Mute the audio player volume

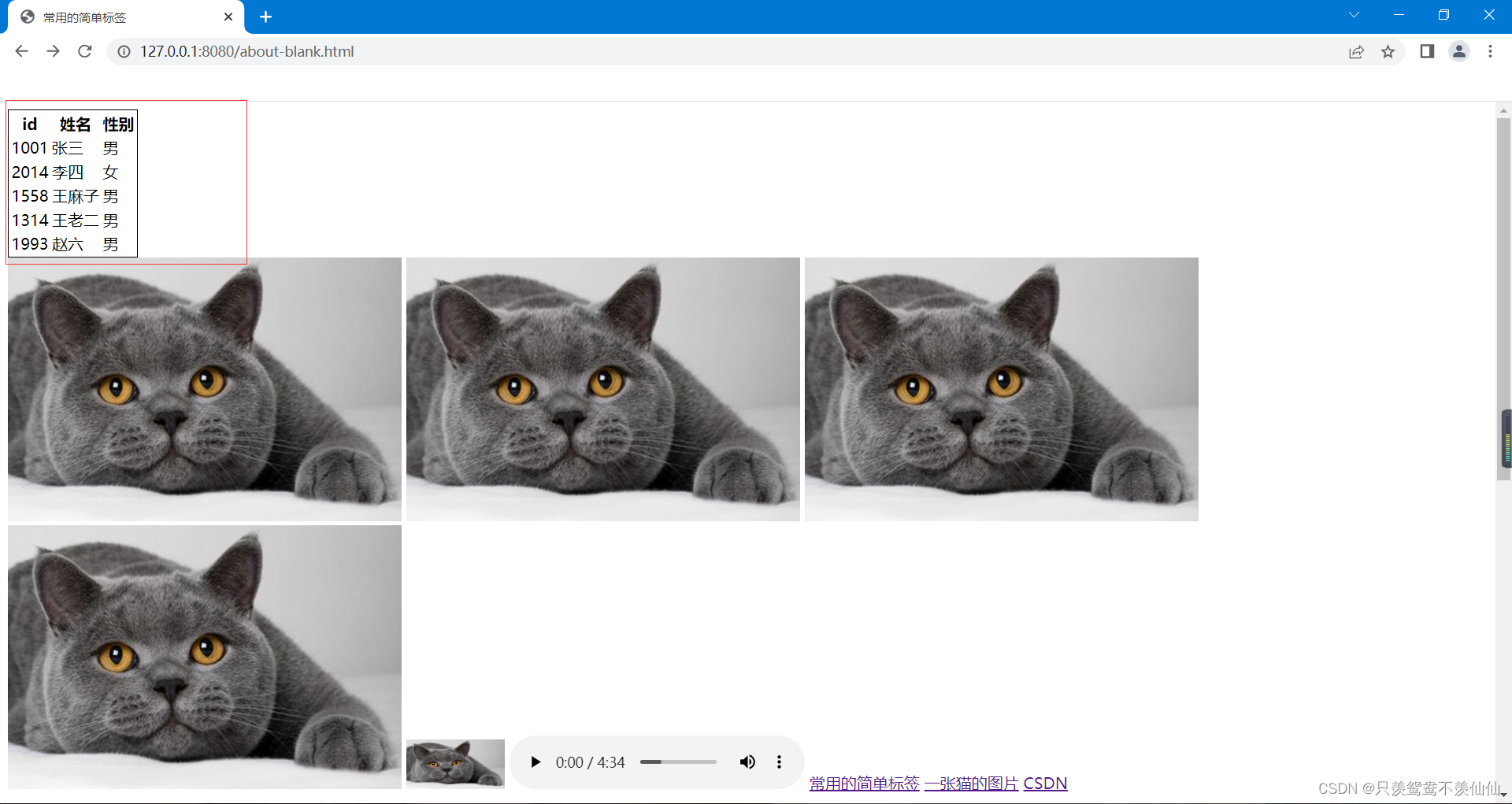[x=747, y=761]
